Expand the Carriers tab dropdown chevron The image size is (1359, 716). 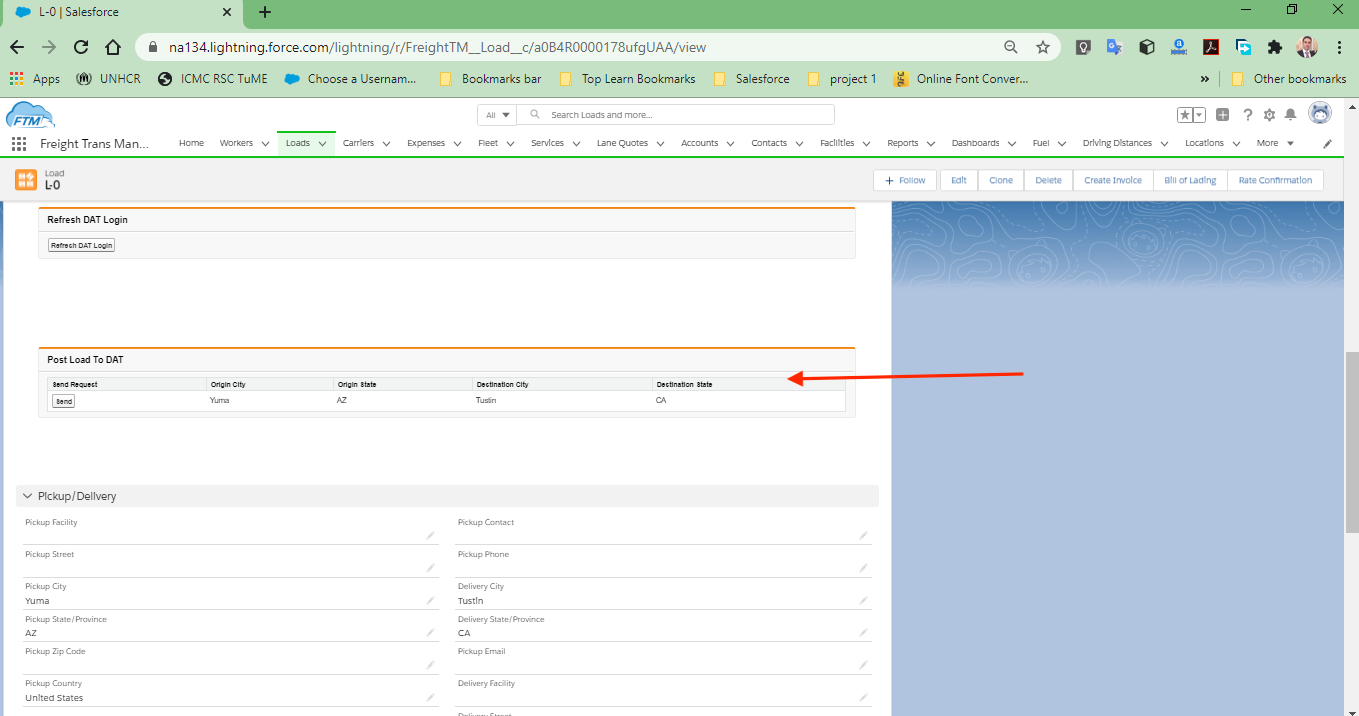[386, 144]
